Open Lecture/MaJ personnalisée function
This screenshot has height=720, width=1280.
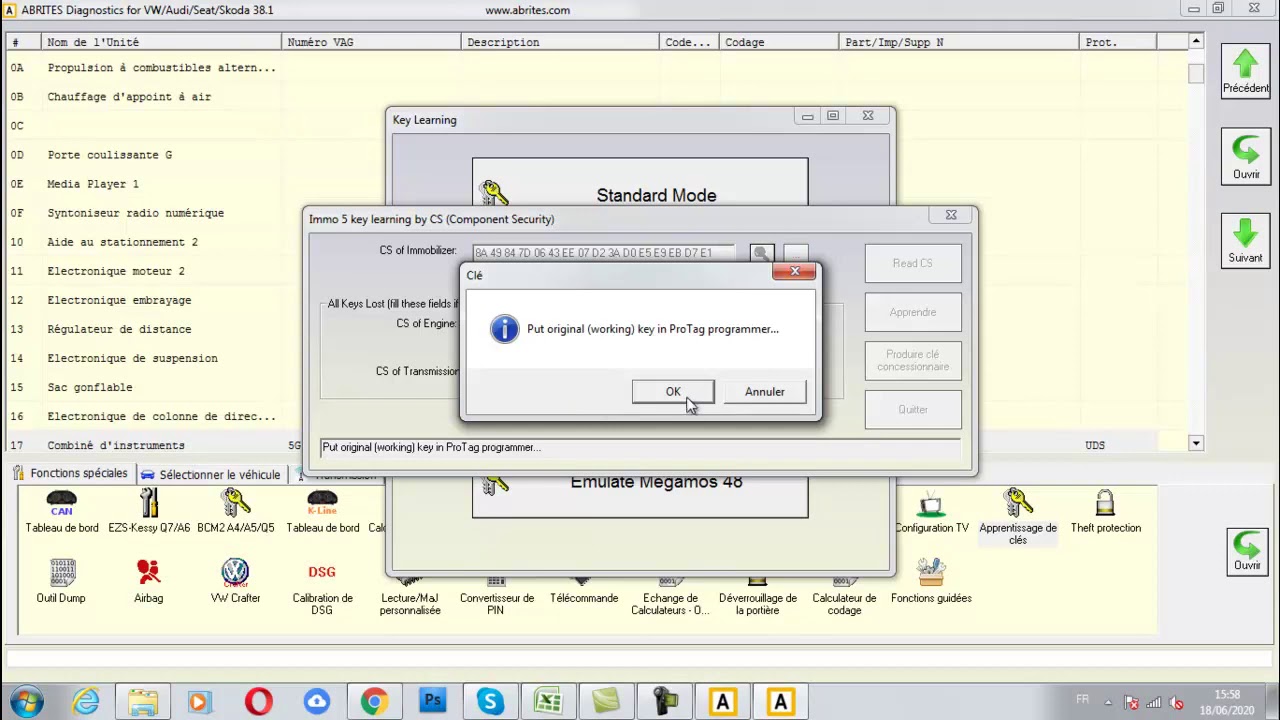(x=410, y=596)
